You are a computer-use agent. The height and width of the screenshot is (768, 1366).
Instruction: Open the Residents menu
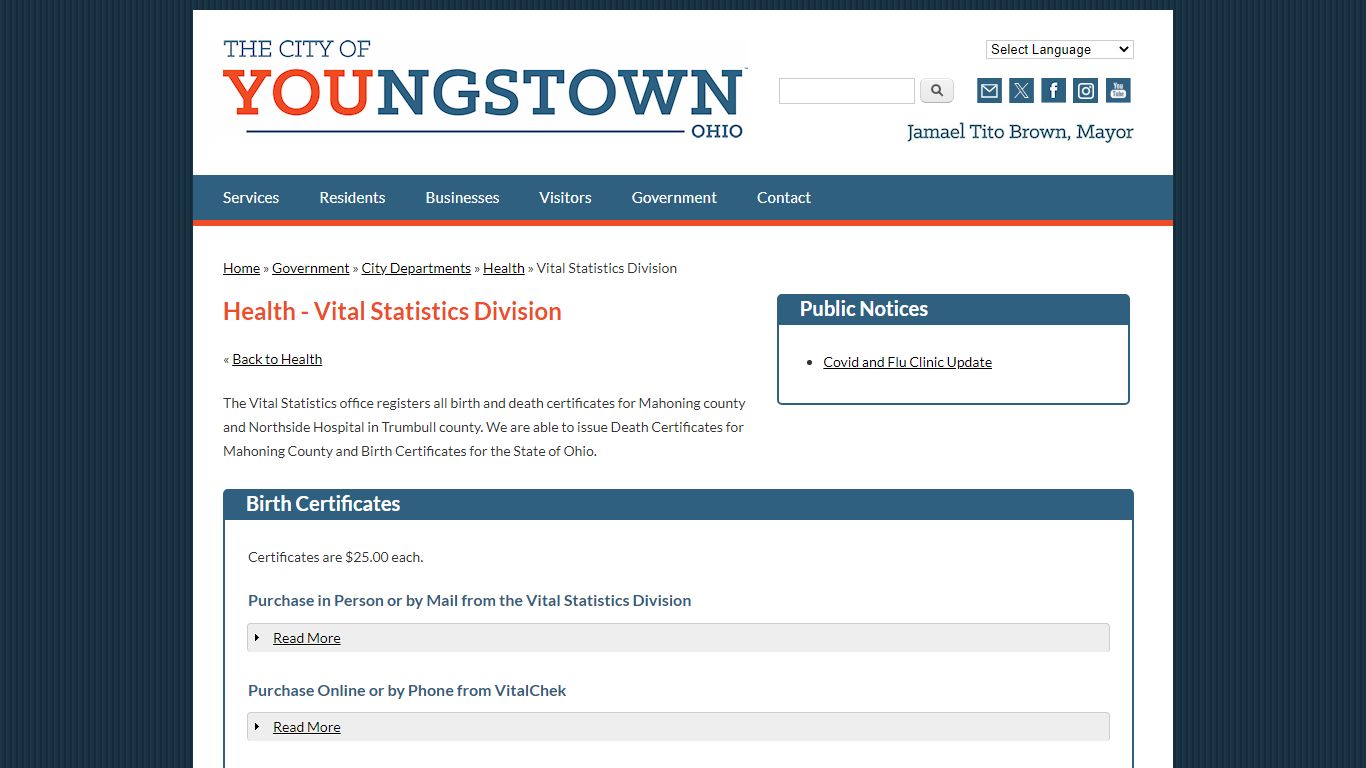[352, 198]
